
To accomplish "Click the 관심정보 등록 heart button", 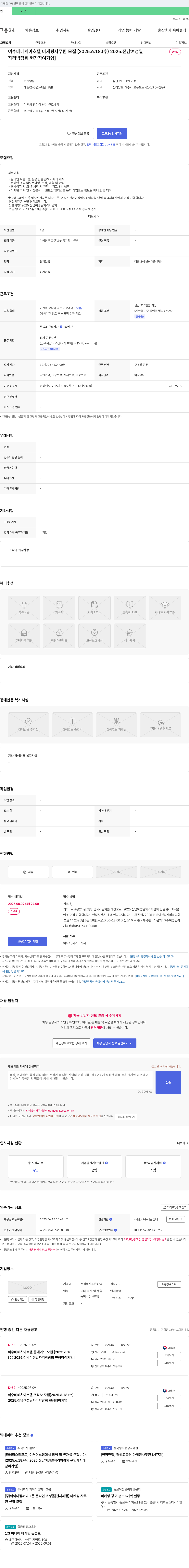I will (x=78, y=133).
